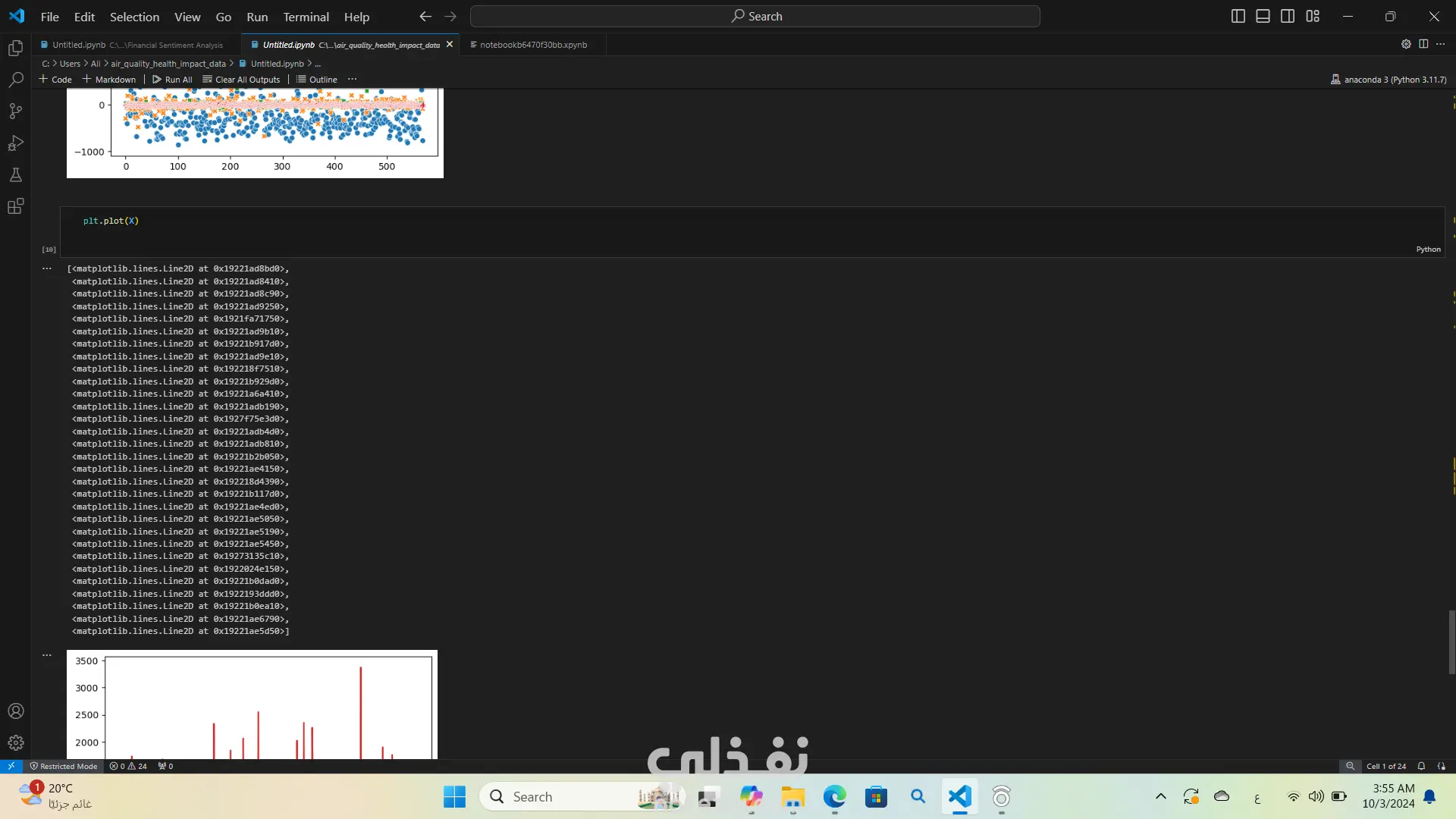Open the Manage gear in activity bar
Screen dimensions: 1456x819
click(x=15, y=743)
